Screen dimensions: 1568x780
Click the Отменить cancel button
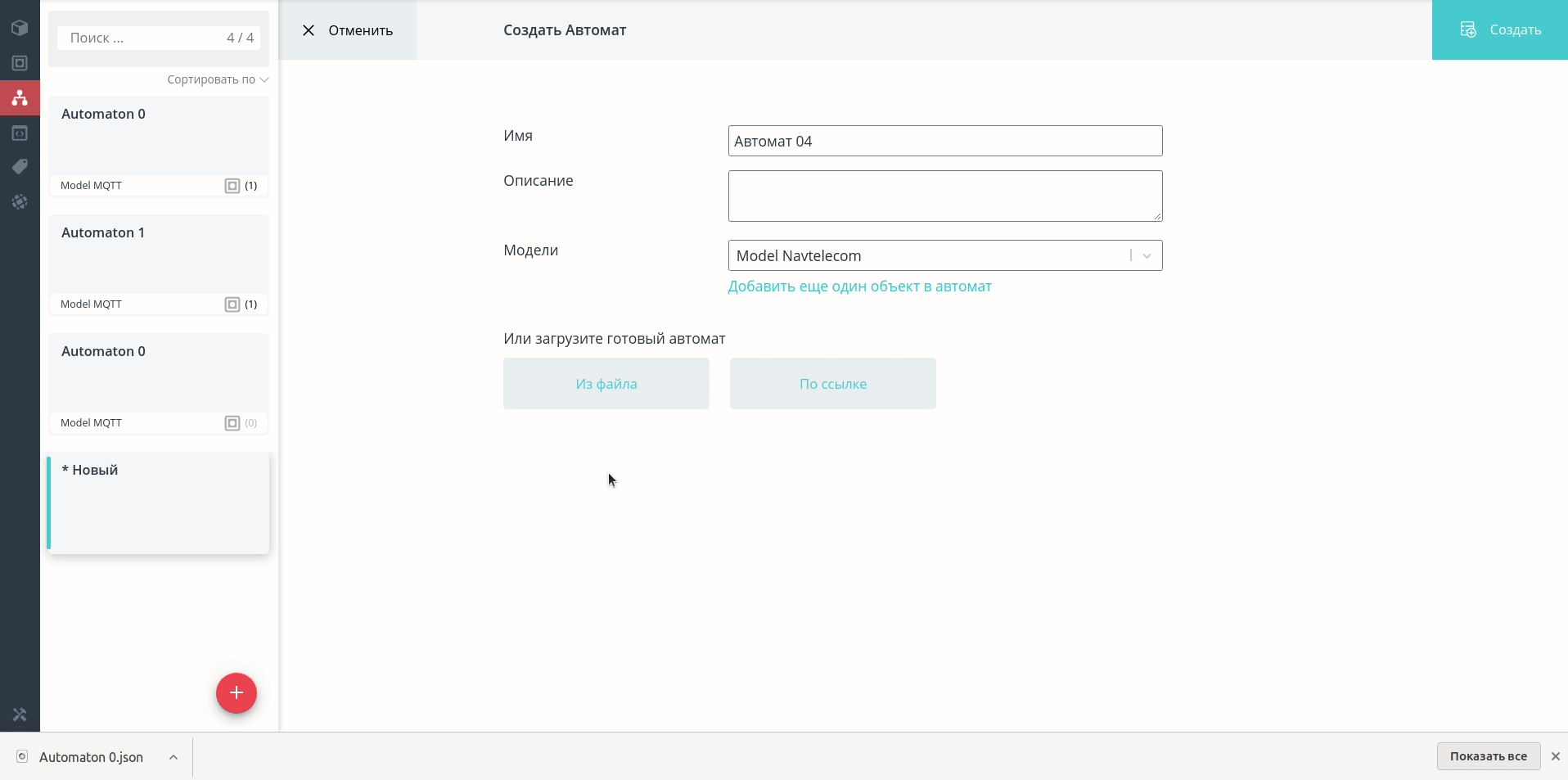pos(348,30)
